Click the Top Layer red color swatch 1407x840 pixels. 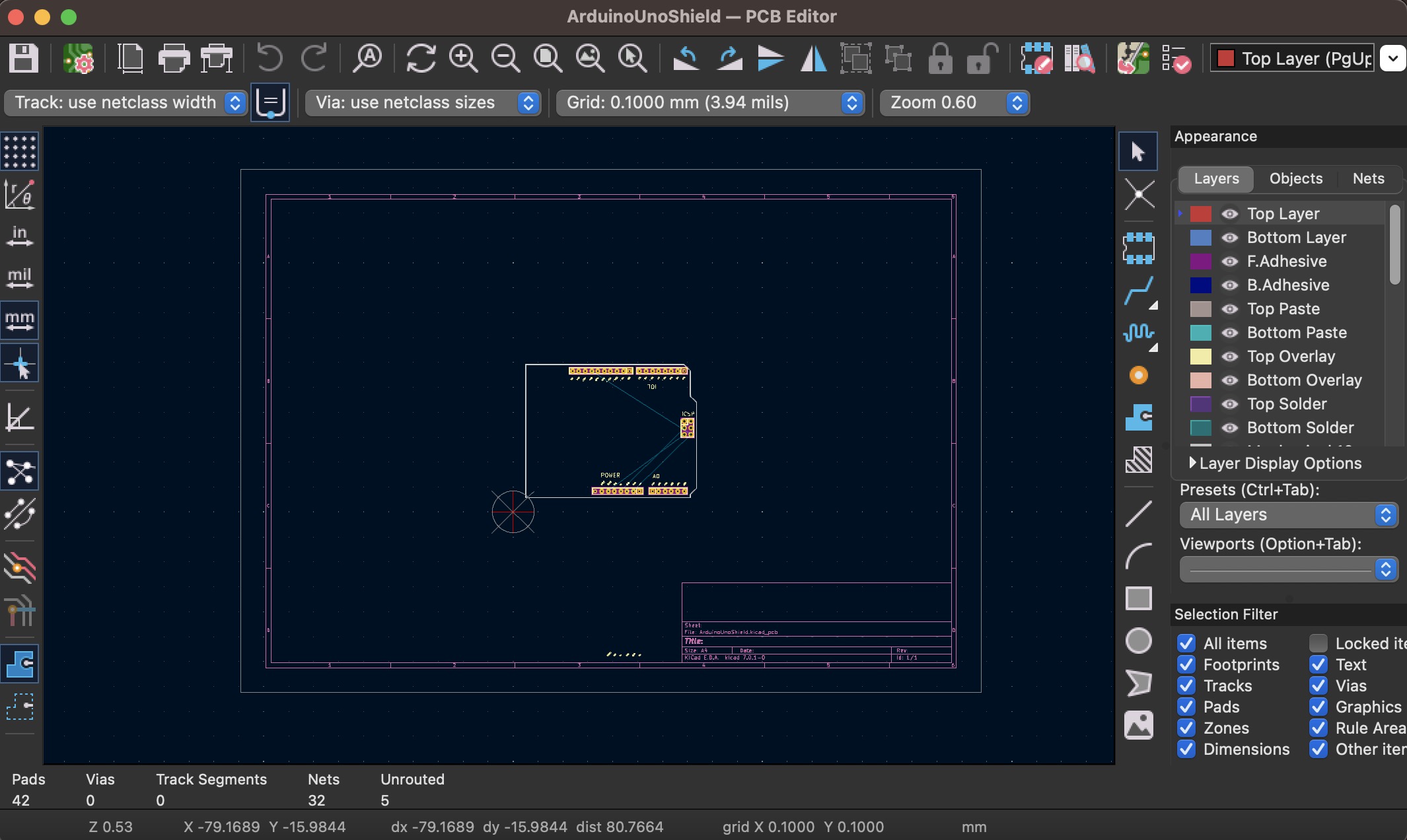1200,214
